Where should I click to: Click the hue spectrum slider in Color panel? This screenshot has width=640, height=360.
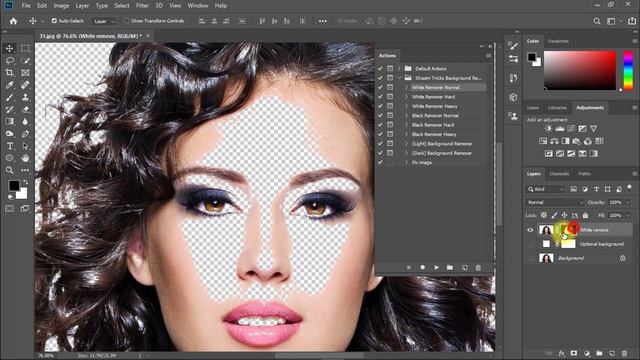click(628, 70)
